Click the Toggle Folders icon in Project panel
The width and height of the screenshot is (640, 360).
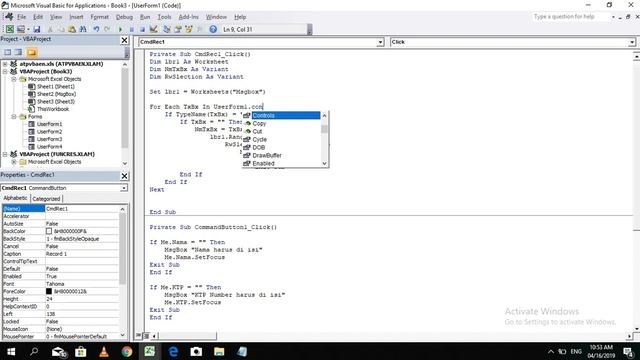coord(32,52)
